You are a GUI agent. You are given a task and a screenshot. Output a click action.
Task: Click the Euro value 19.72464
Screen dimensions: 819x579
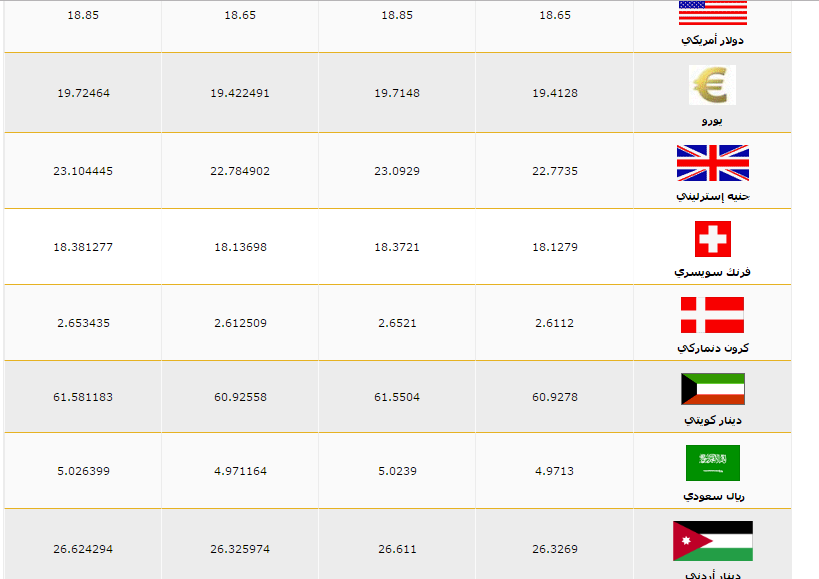(84, 93)
